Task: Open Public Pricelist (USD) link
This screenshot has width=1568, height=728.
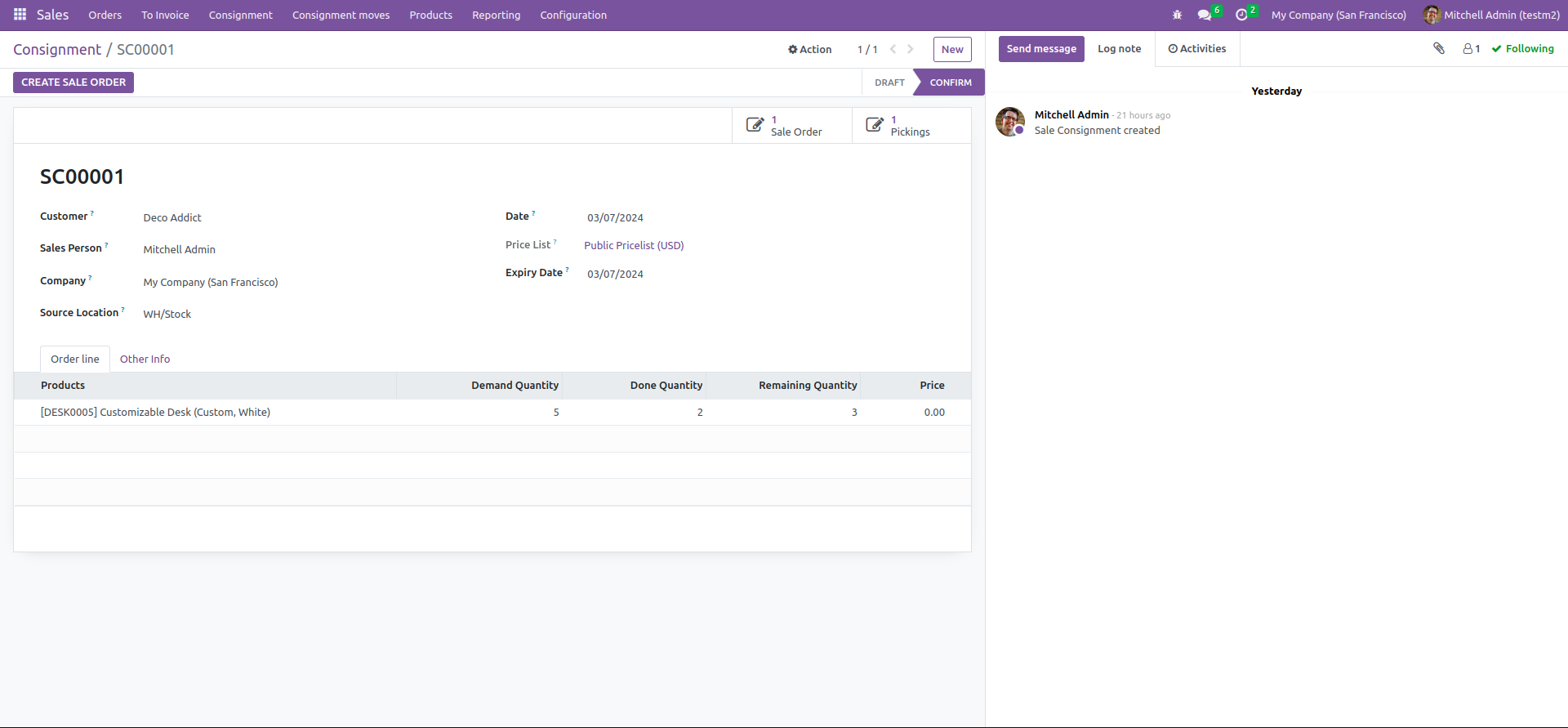Action: click(634, 245)
